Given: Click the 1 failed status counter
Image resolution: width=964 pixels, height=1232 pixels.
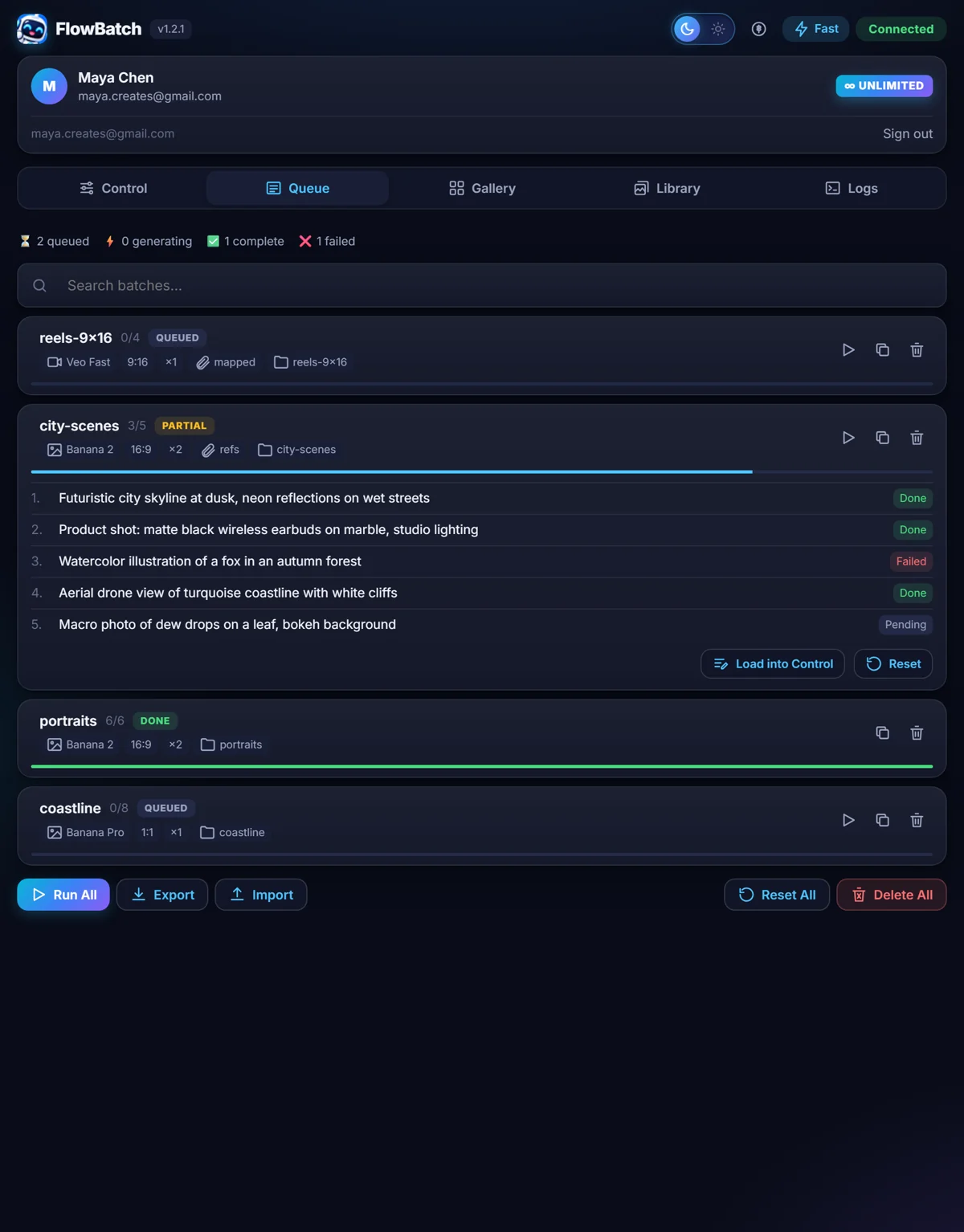Looking at the screenshot, I should click(327, 241).
